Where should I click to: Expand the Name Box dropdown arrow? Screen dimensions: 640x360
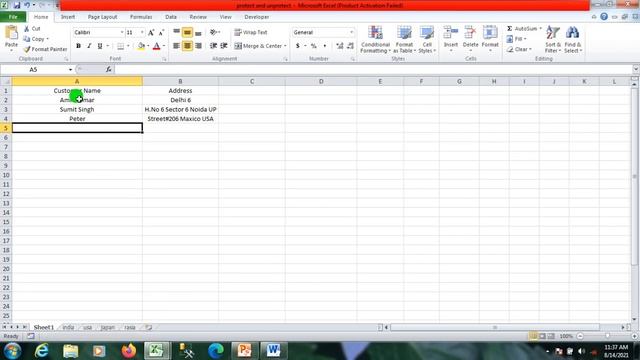point(70,70)
